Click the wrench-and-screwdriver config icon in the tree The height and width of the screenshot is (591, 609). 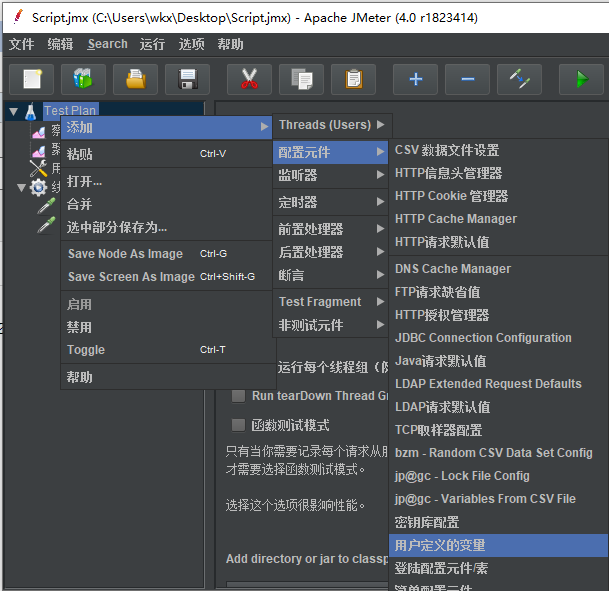coord(38,169)
